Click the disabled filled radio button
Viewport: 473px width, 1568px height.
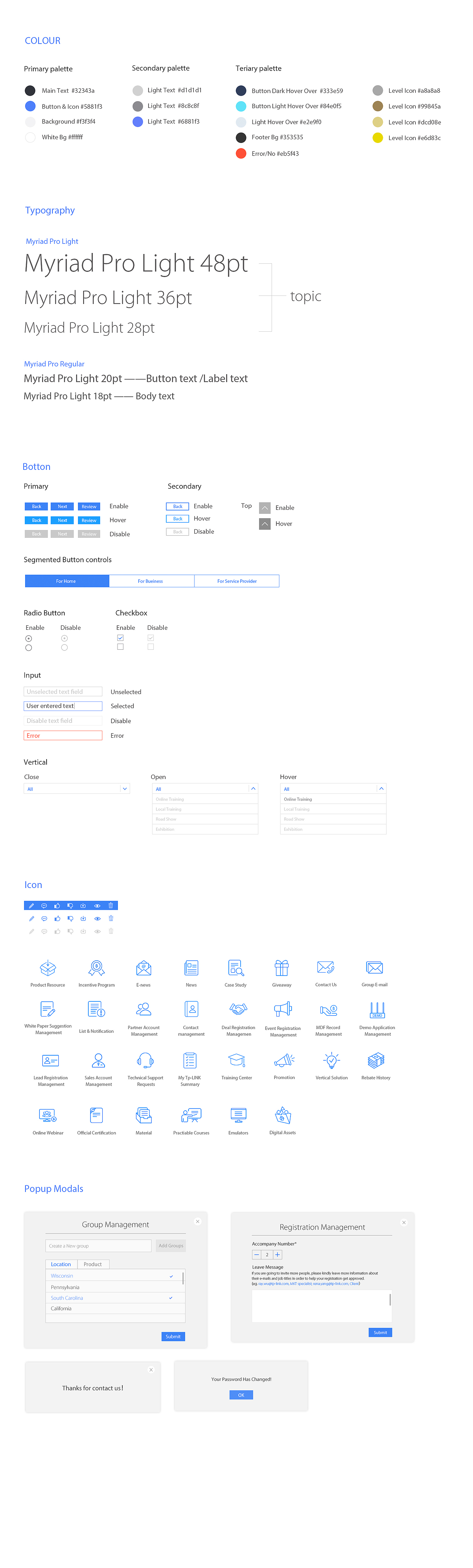(64, 639)
